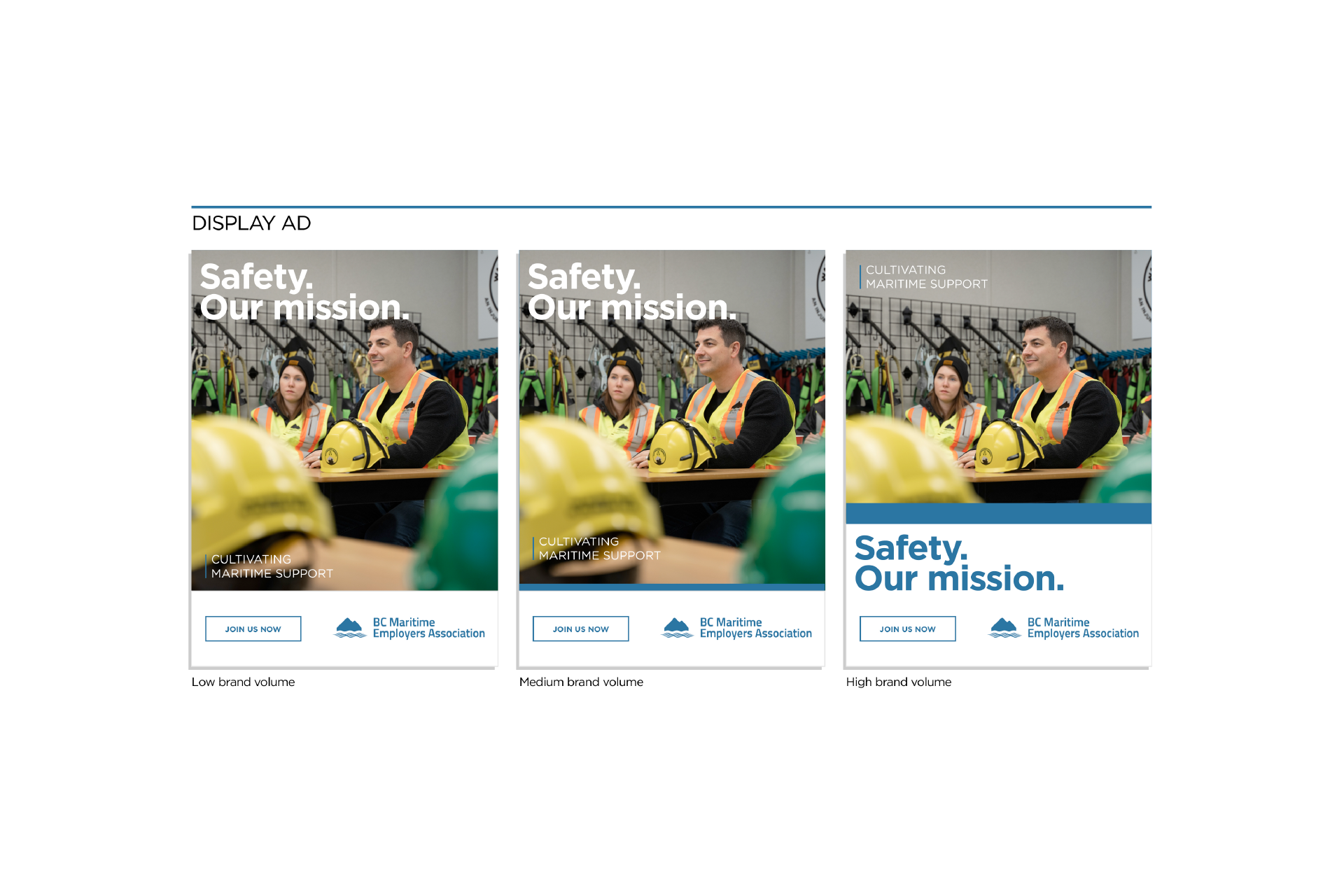Viewport: 1344px width, 896px height.
Task: Click mountain logo icon in medium brand volume ad
Action: (x=677, y=627)
